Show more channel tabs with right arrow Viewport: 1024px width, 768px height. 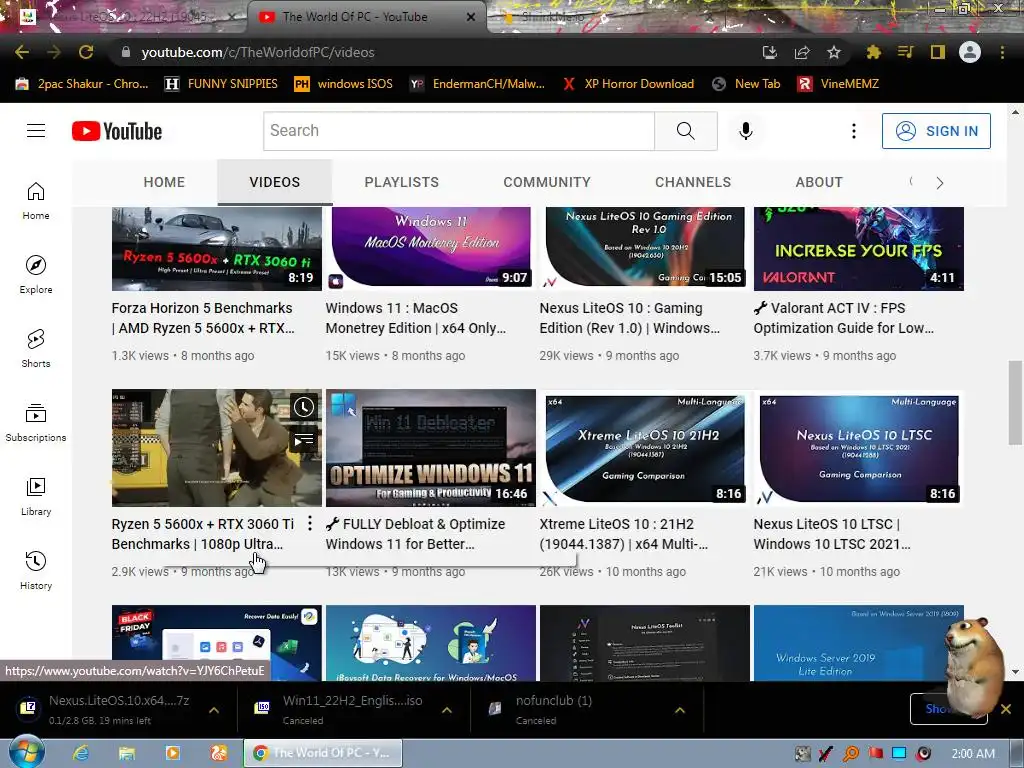coord(940,183)
